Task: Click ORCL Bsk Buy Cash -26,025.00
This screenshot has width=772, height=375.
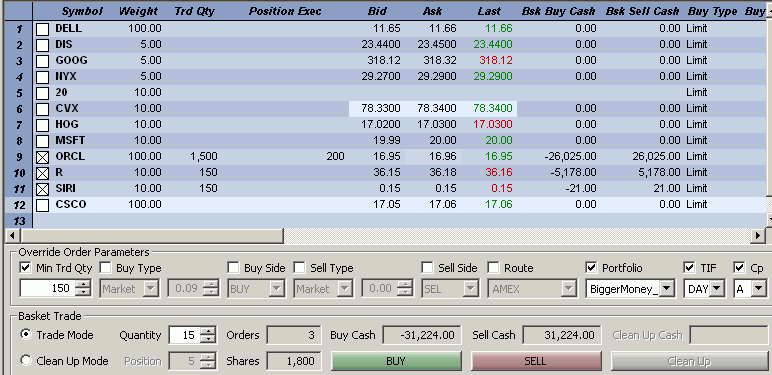Action: [x=570, y=156]
